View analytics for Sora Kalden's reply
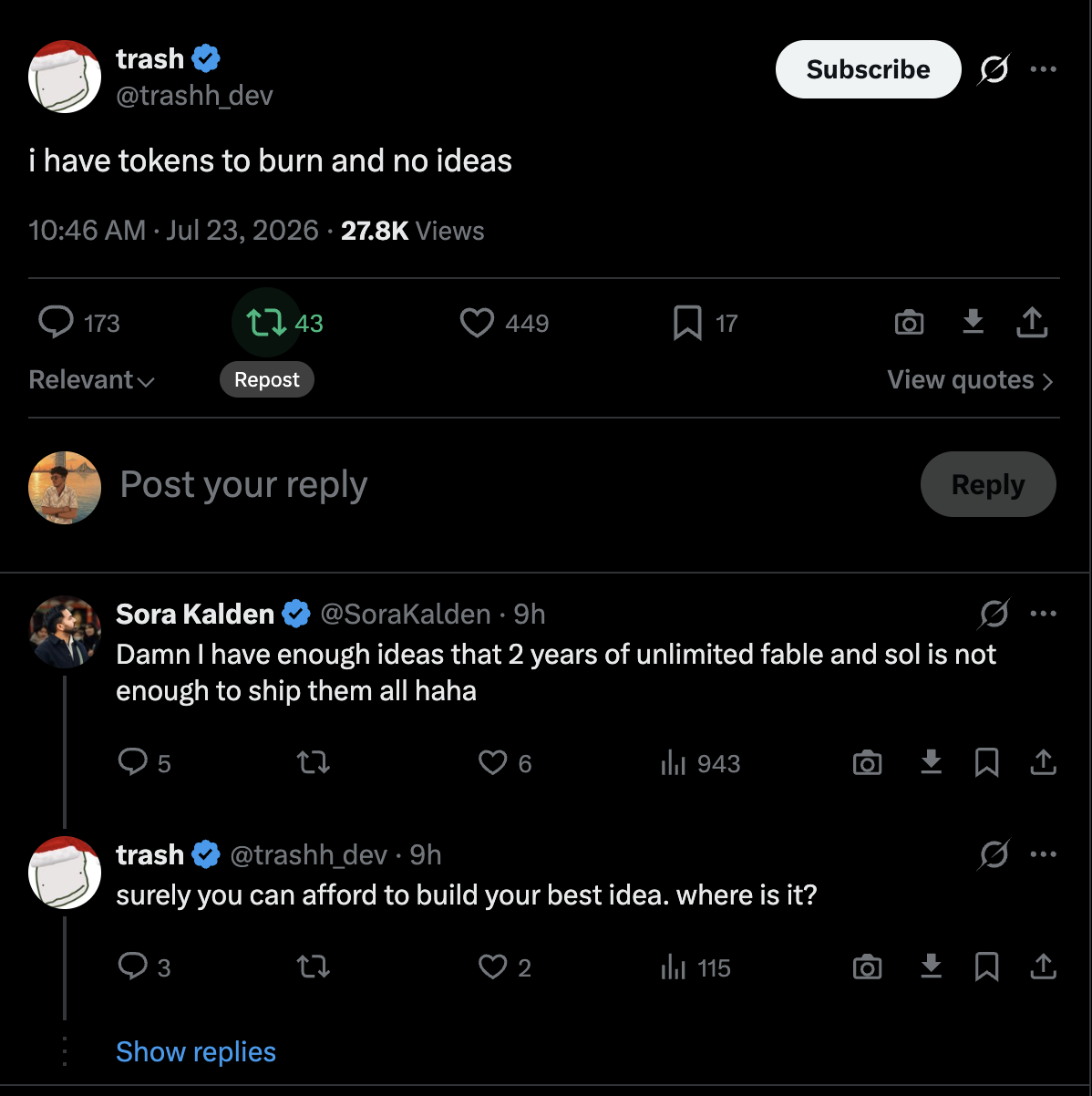 pyautogui.click(x=700, y=763)
